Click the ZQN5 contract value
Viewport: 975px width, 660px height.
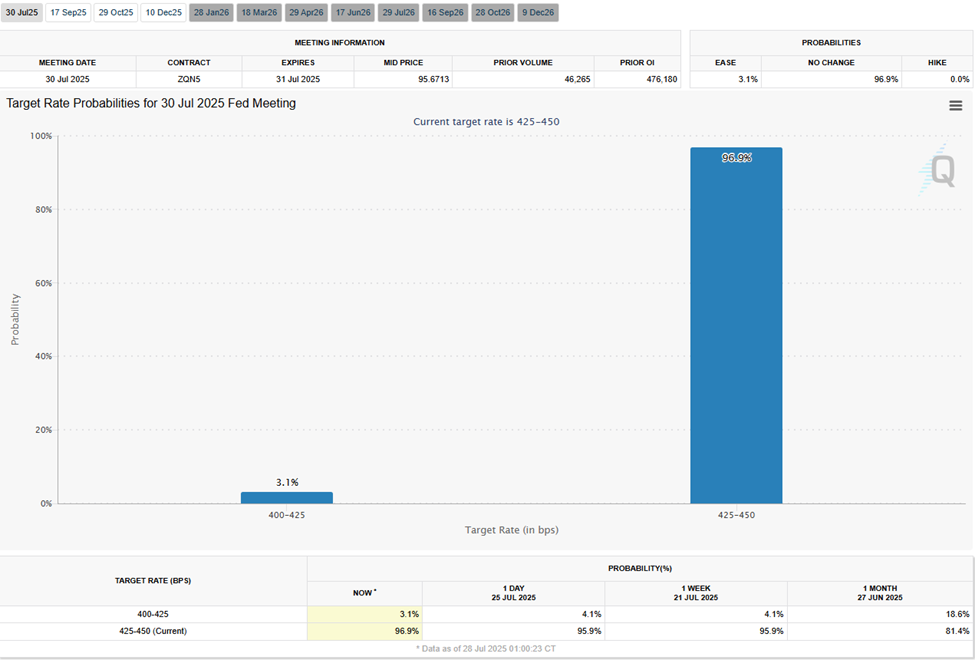point(188,78)
